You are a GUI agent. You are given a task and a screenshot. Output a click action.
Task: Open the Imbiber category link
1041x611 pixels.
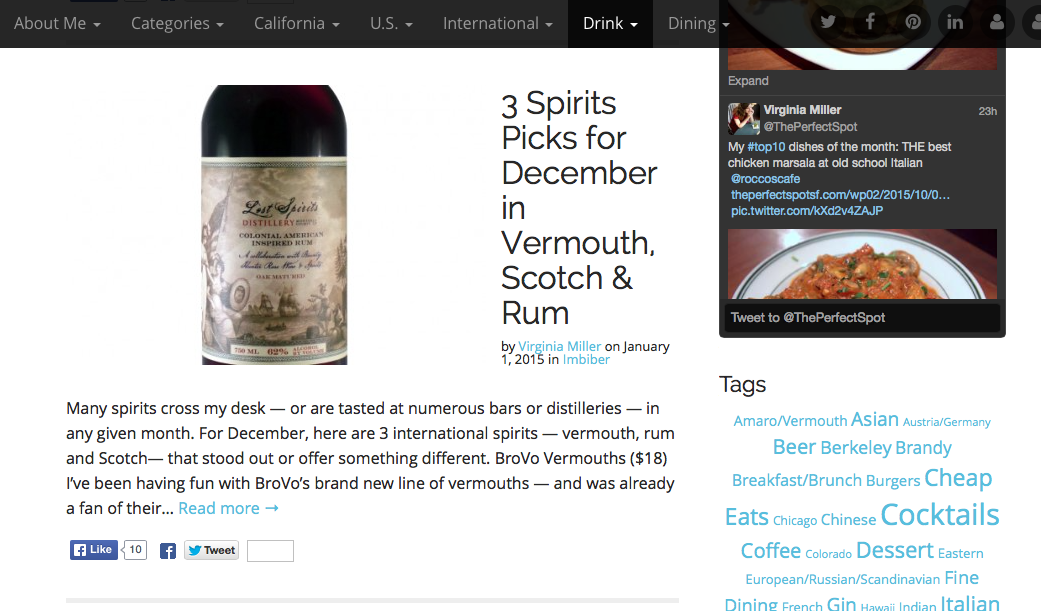click(x=586, y=359)
